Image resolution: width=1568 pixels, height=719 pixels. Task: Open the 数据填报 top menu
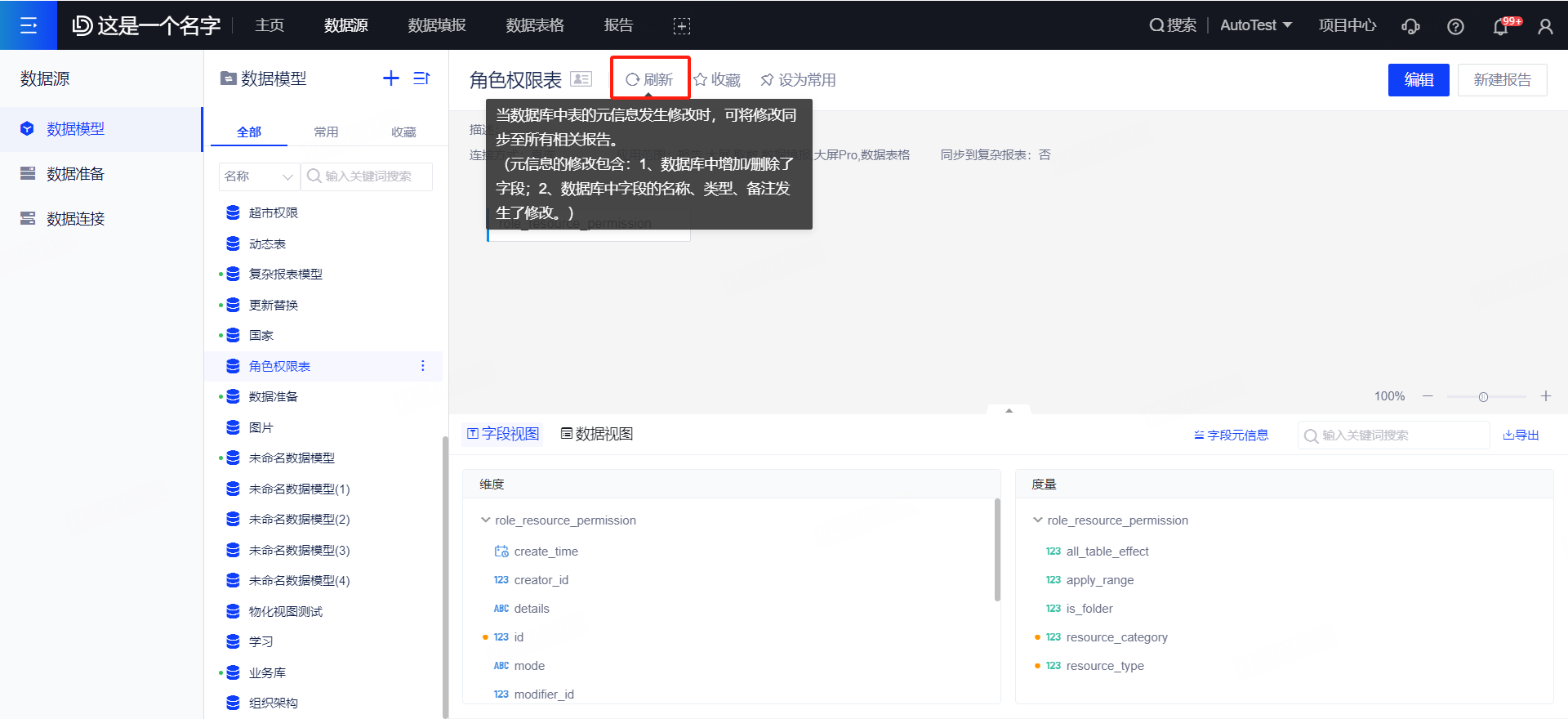(x=437, y=25)
